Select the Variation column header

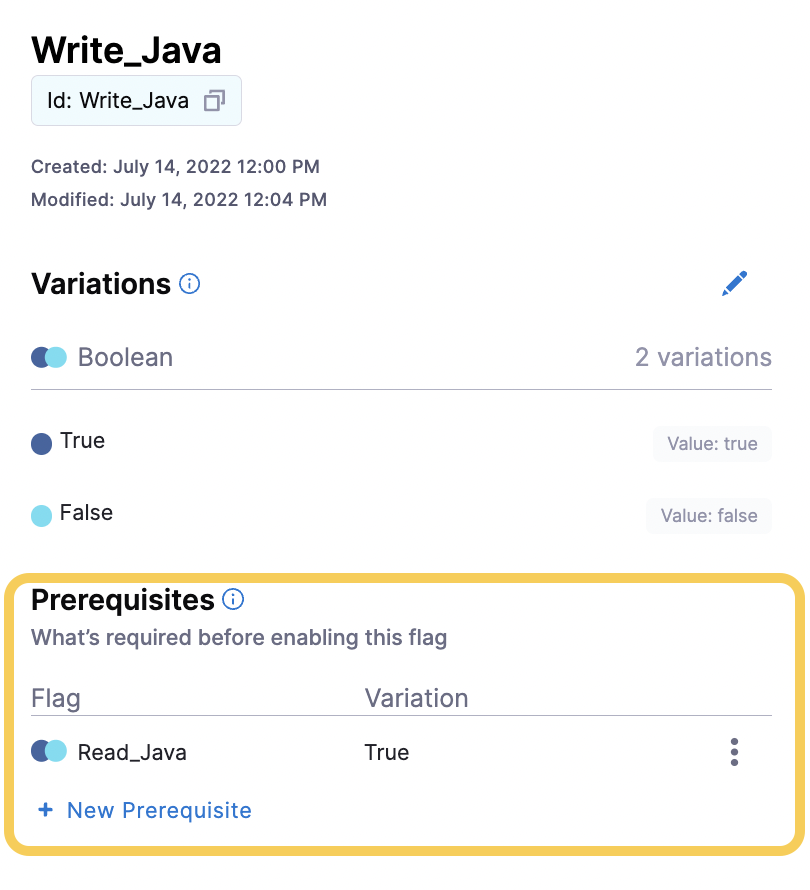[x=417, y=698]
